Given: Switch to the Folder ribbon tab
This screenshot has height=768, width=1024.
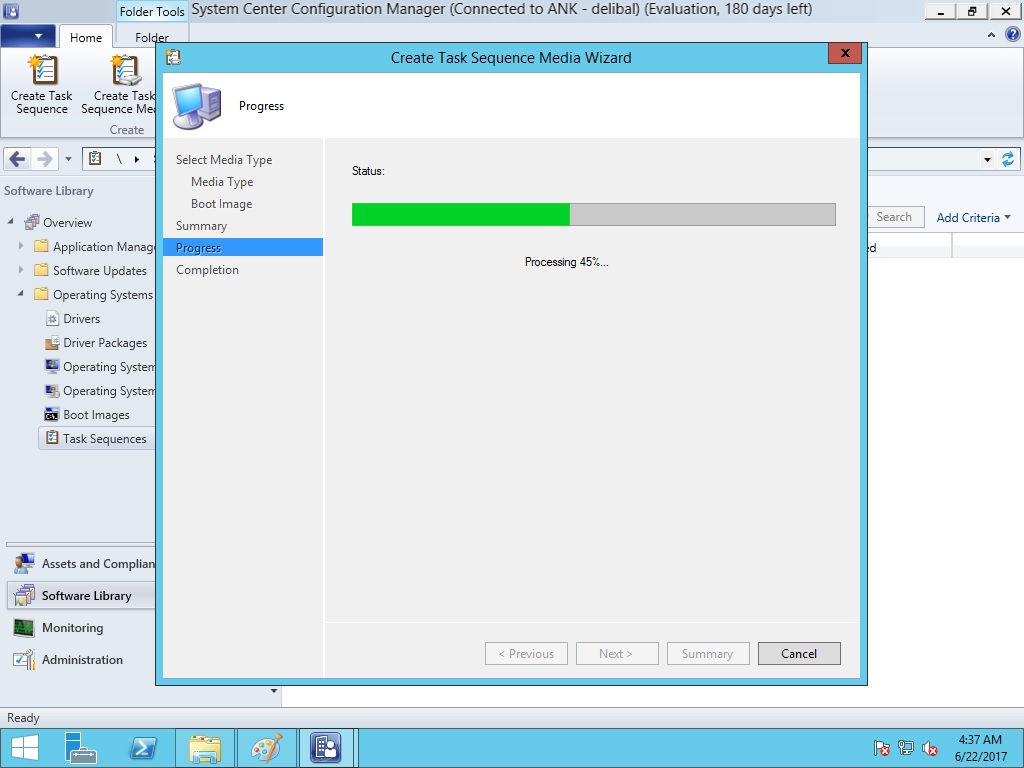Looking at the screenshot, I should pos(152,38).
